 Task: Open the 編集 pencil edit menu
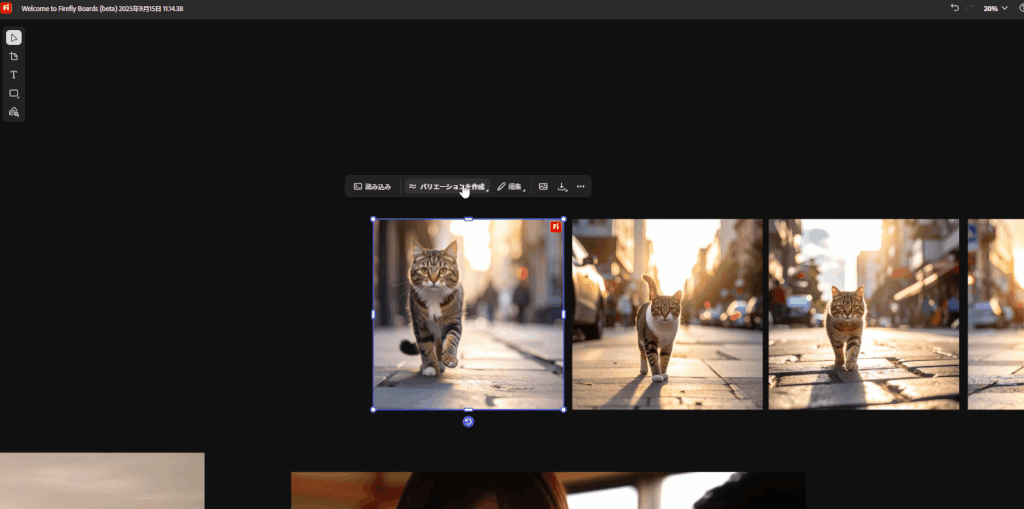[511, 187]
